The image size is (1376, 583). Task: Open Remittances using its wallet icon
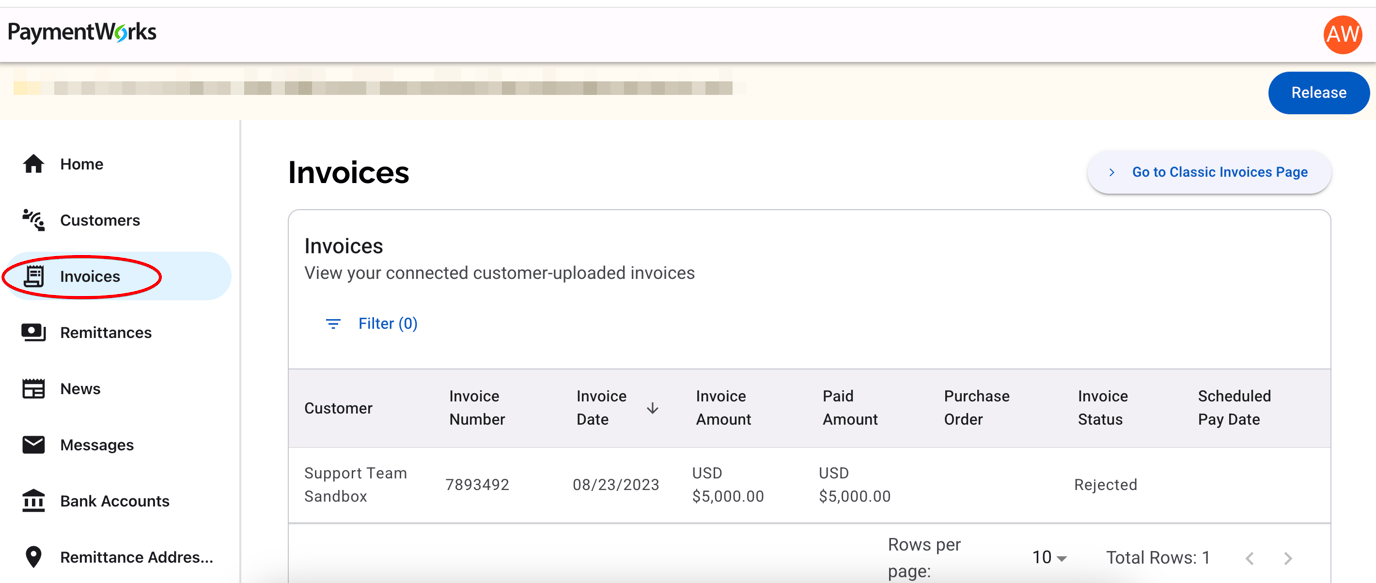pyautogui.click(x=33, y=332)
